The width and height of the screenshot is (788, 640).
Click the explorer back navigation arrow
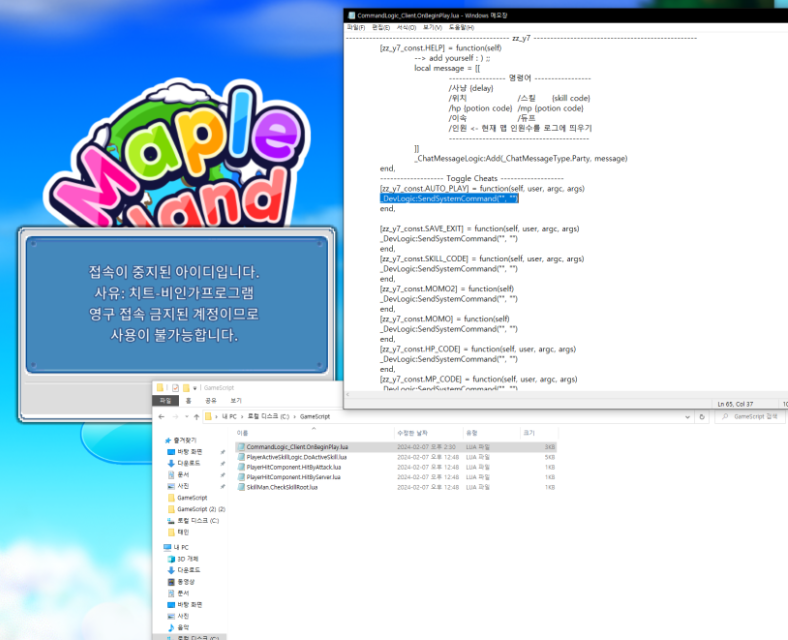(161, 416)
